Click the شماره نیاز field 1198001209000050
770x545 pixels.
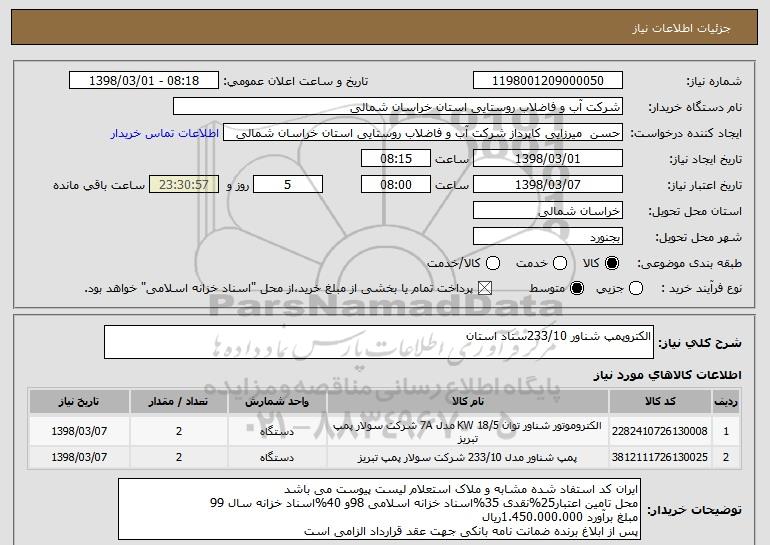[x=548, y=81]
